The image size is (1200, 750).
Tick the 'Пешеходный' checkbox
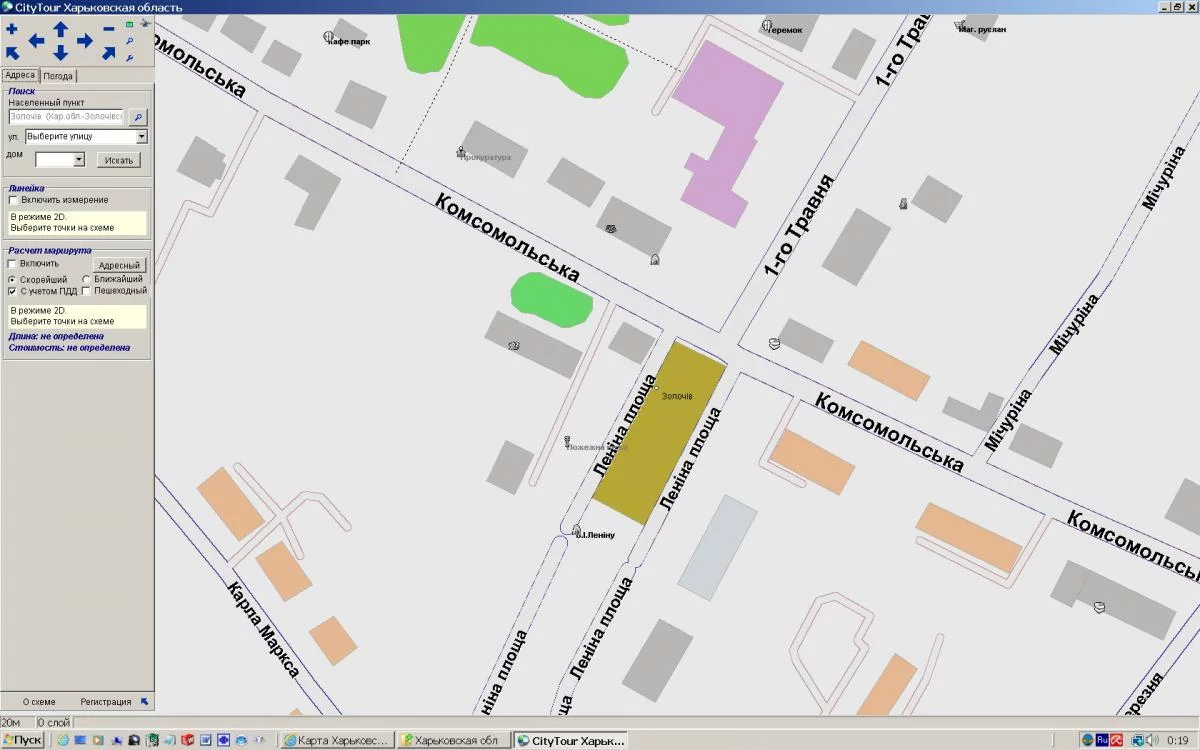(86, 291)
